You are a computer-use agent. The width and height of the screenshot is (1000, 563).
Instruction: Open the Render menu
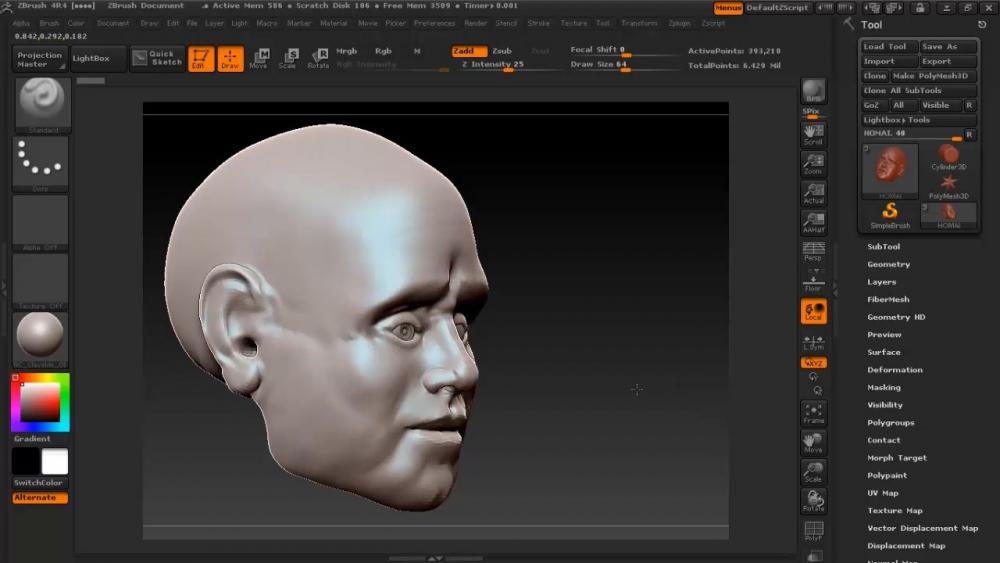pyautogui.click(x=476, y=23)
